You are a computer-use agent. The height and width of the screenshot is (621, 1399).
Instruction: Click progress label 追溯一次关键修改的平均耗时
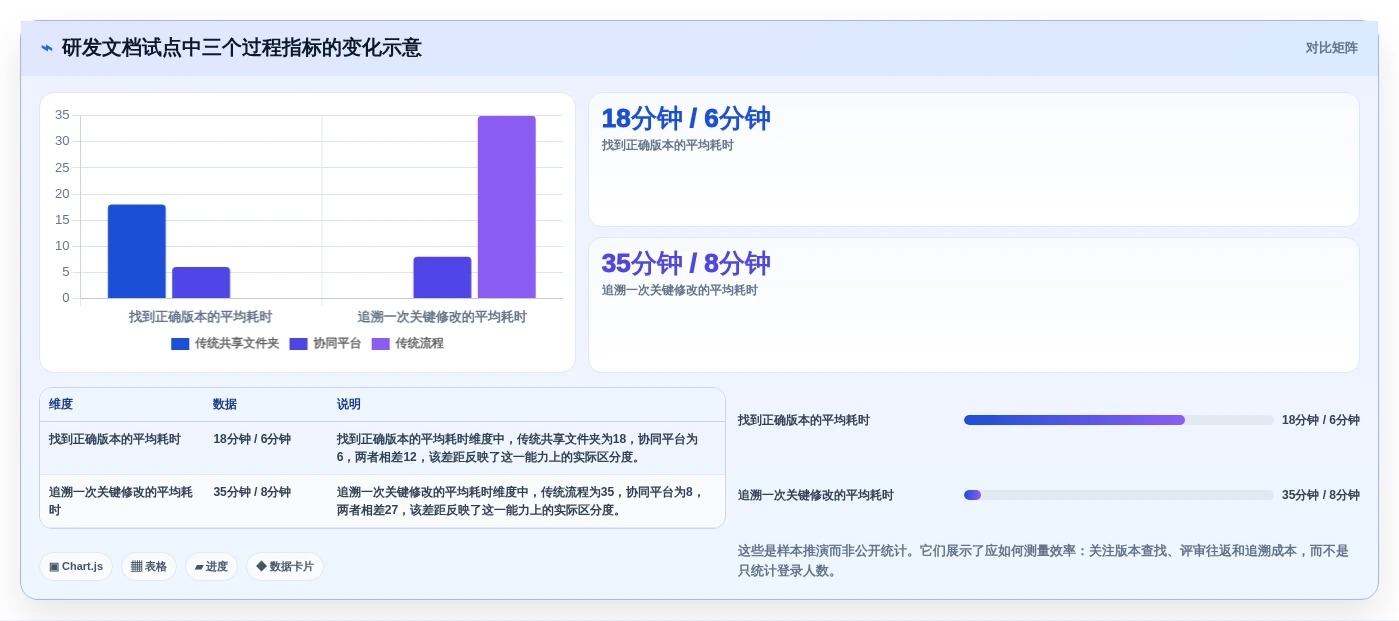point(816,495)
